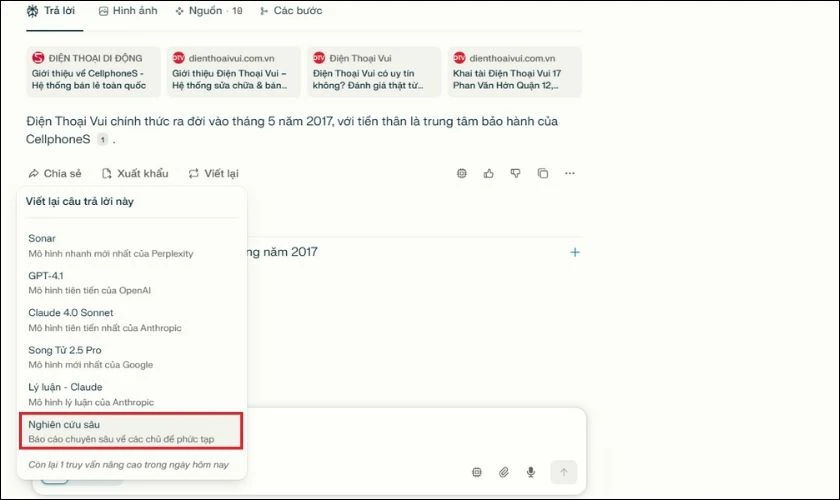Image resolution: width=840 pixels, height=500 pixels.
Task: Click the Chia sẻ share button
Action: click(55, 173)
